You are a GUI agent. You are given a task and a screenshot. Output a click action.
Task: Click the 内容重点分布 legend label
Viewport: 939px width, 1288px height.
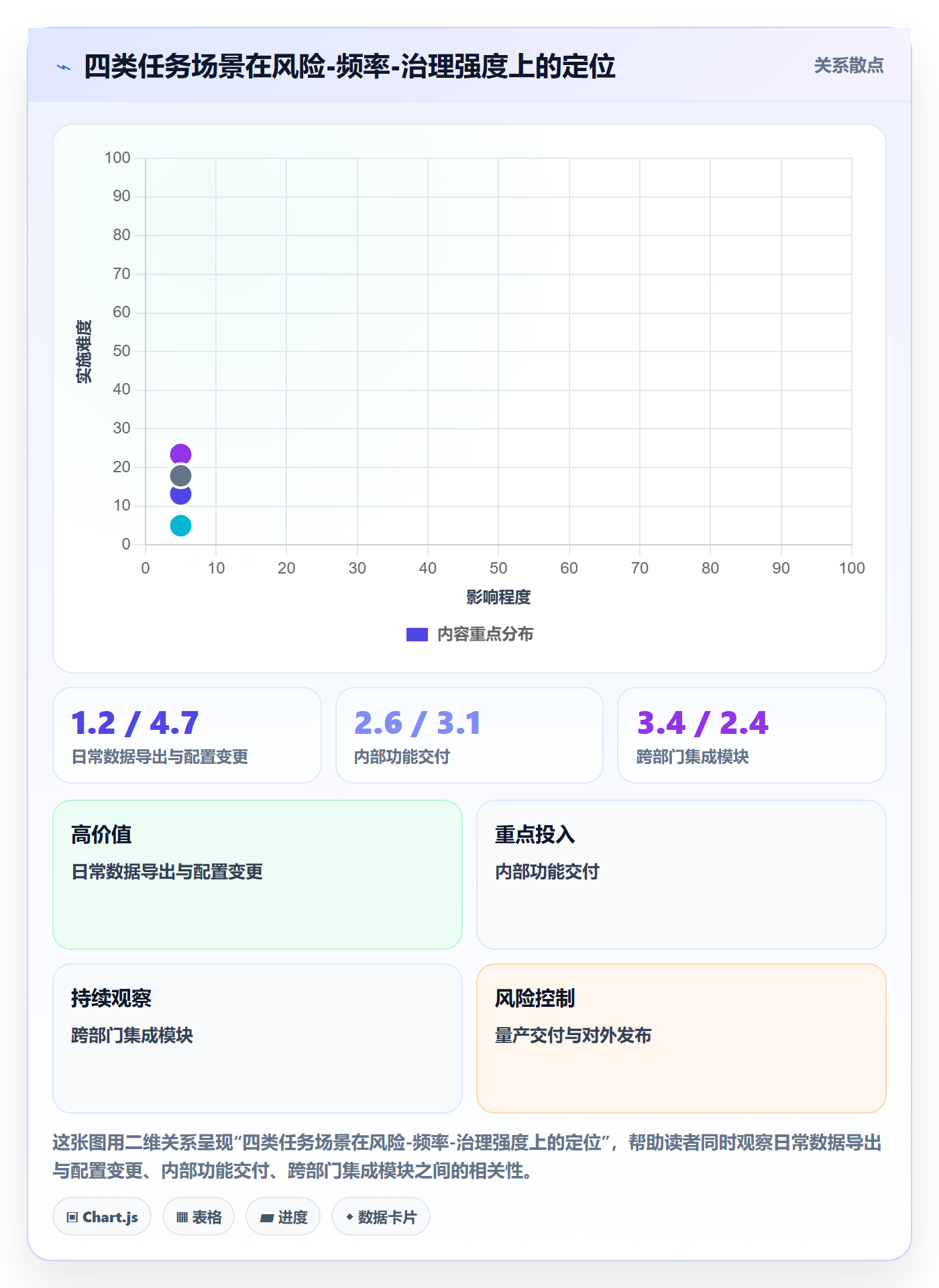485,635
